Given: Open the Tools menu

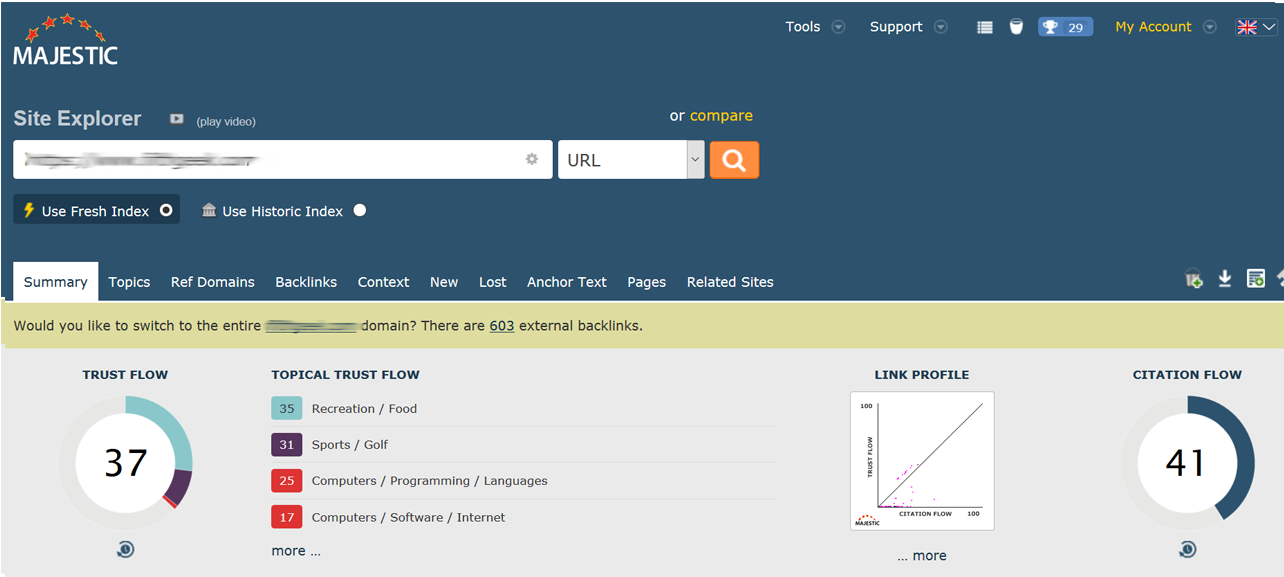Looking at the screenshot, I should tap(803, 27).
